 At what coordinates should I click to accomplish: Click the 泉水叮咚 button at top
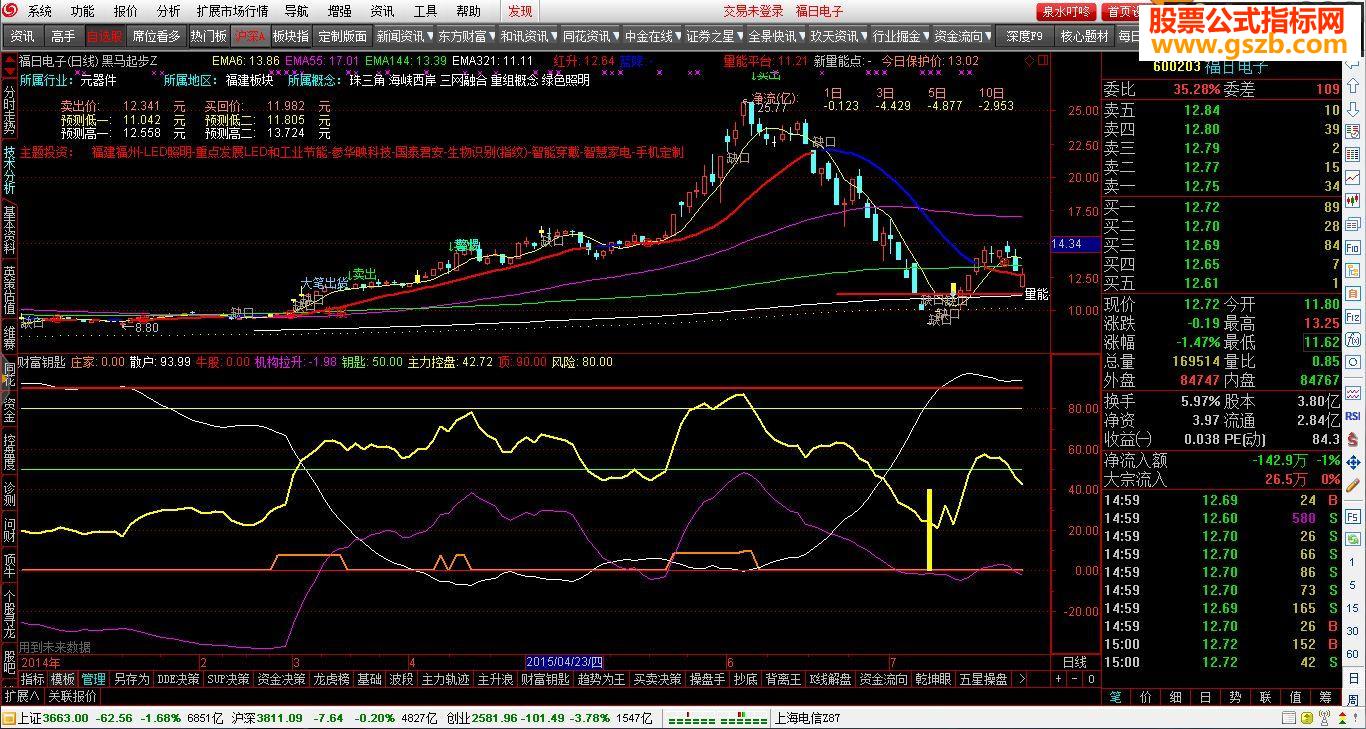(x=1067, y=11)
